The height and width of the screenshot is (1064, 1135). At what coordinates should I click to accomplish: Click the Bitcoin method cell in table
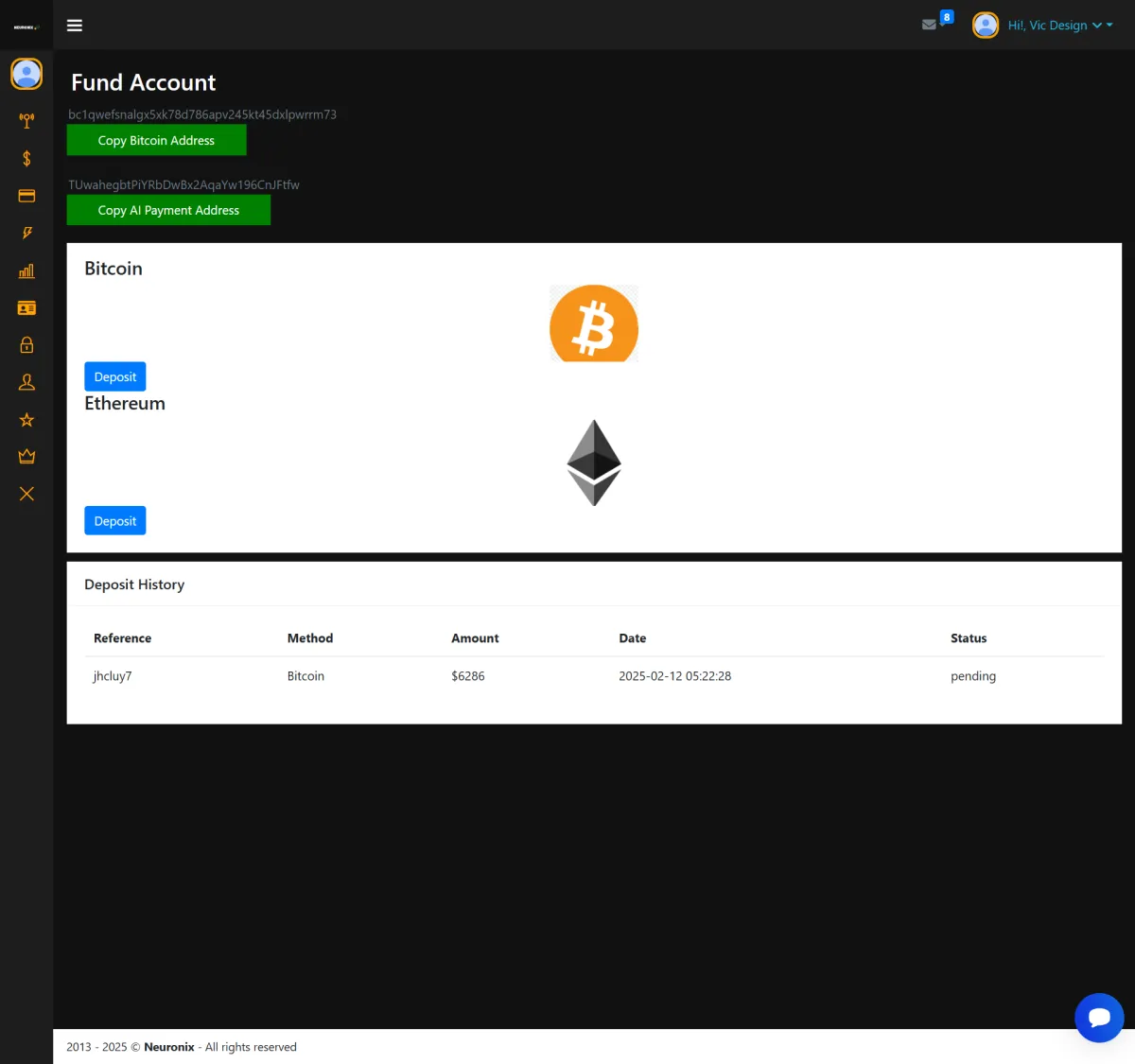pos(306,676)
